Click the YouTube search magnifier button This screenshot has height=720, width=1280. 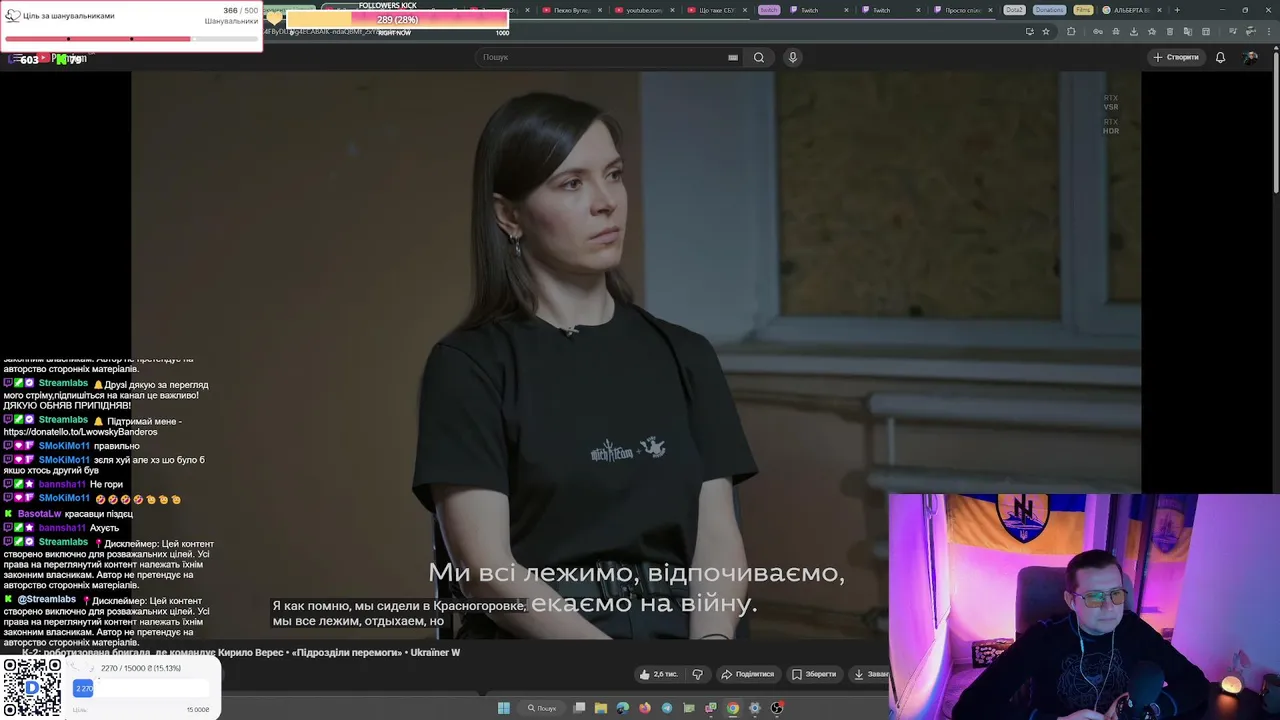(759, 57)
